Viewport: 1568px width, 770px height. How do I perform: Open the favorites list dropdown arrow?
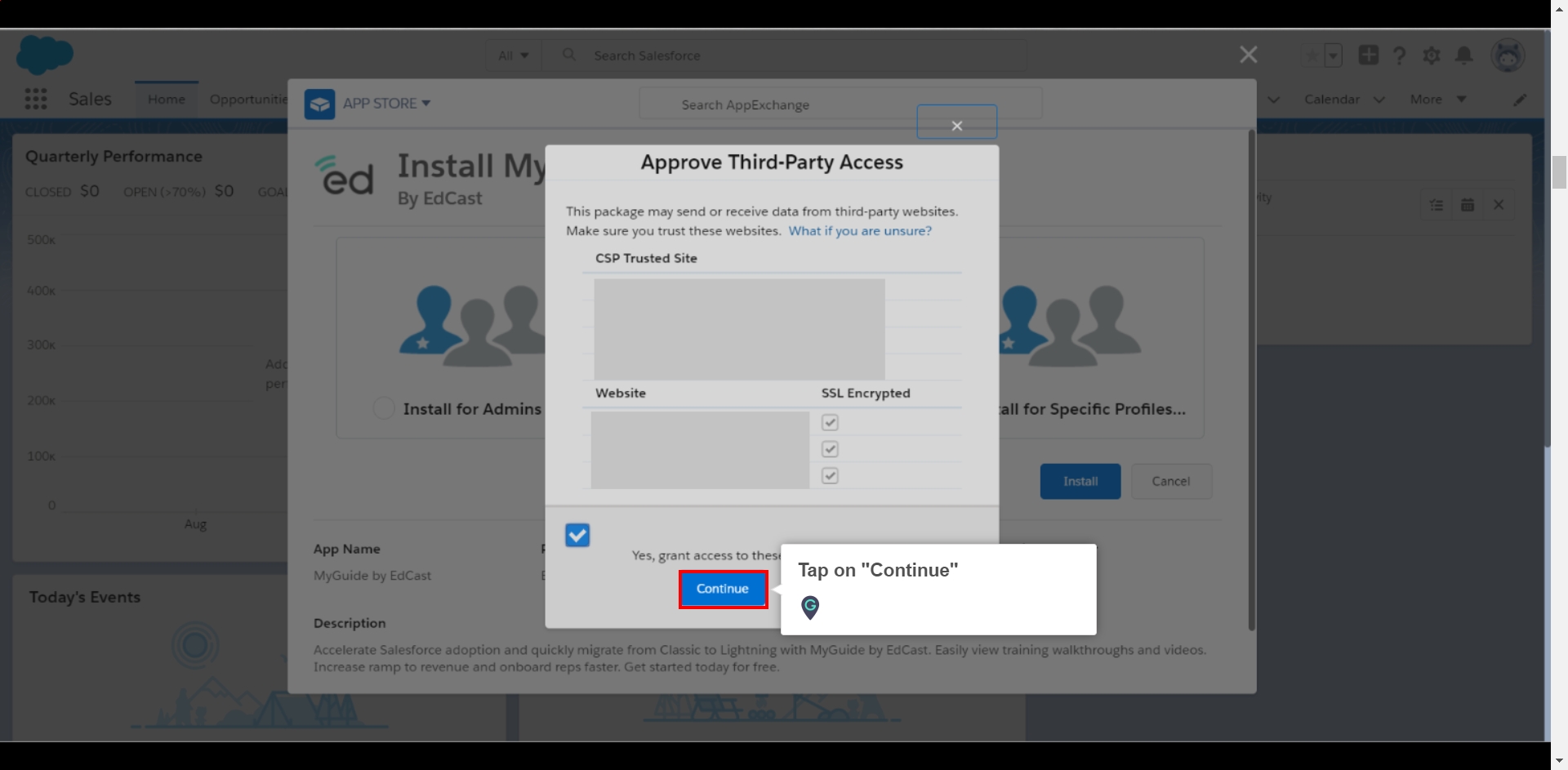(1333, 56)
